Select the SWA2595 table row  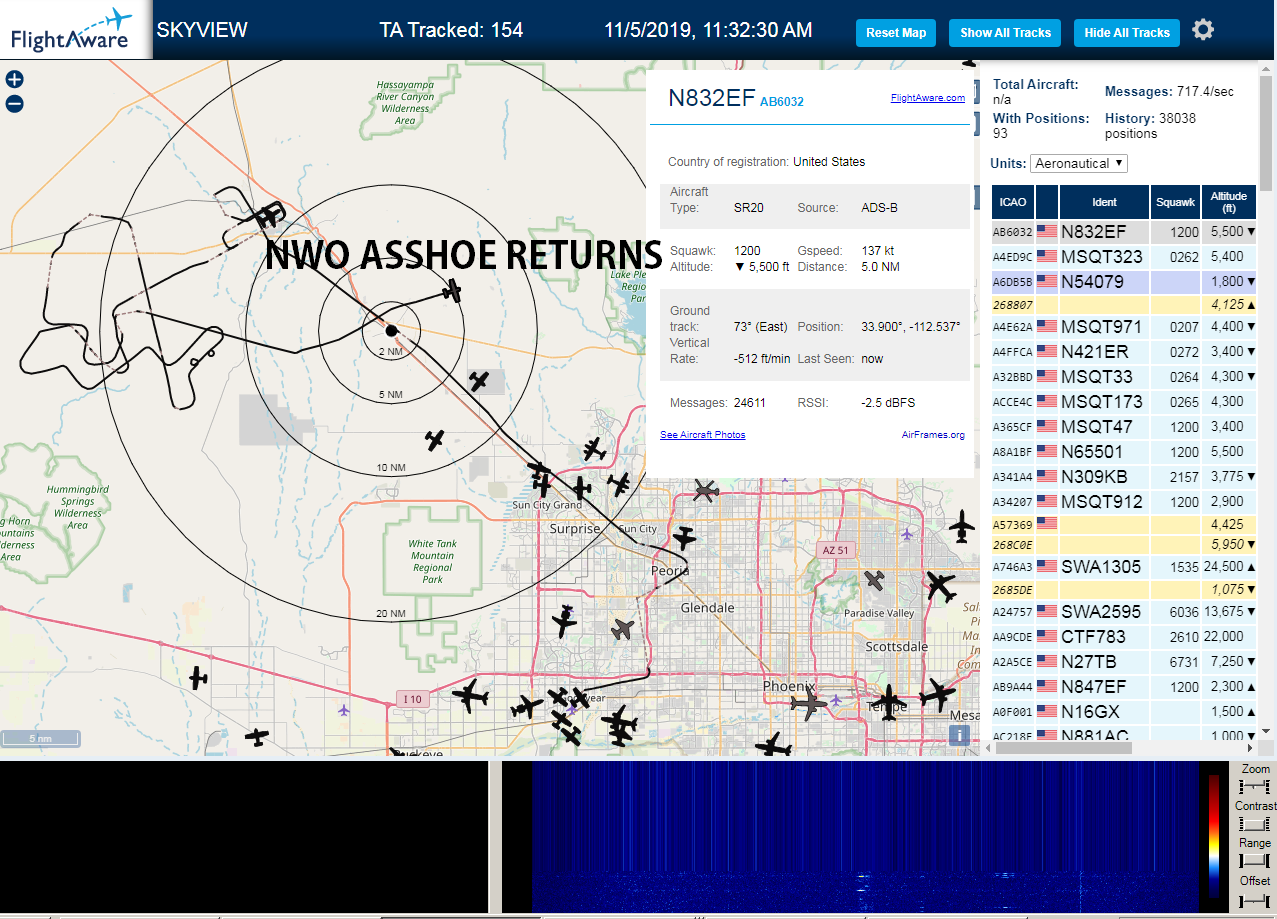coord(1124,611)
